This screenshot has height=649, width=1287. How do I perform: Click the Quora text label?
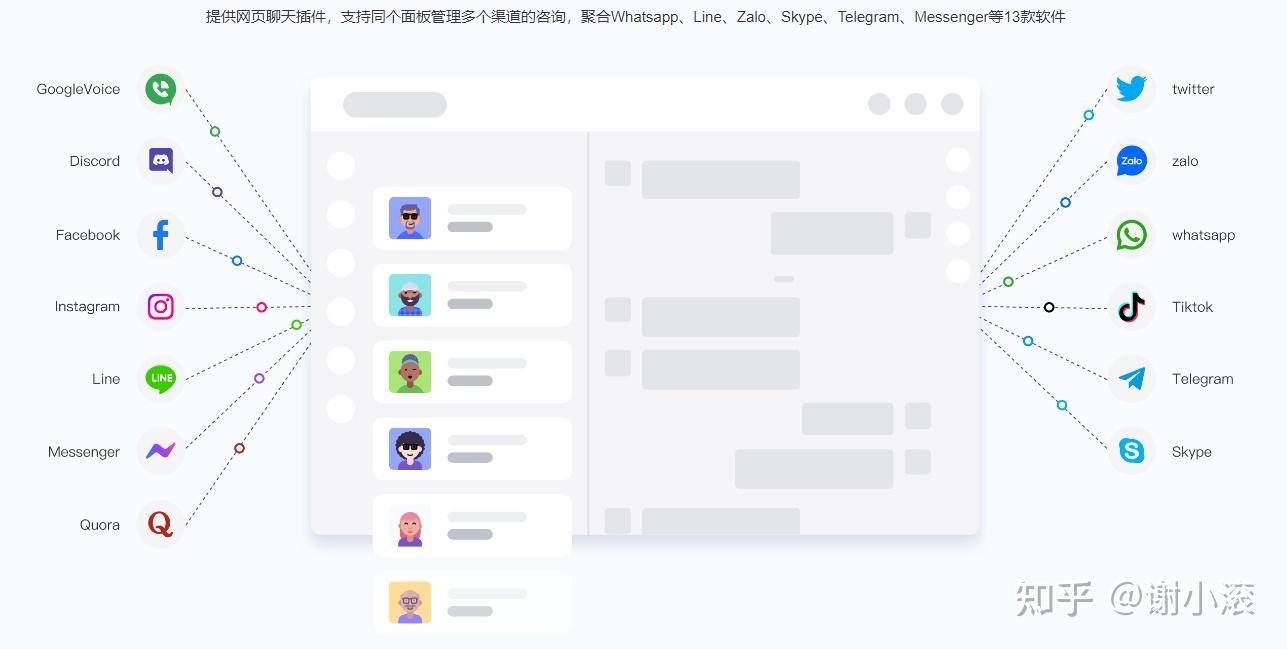click(100, 525)
